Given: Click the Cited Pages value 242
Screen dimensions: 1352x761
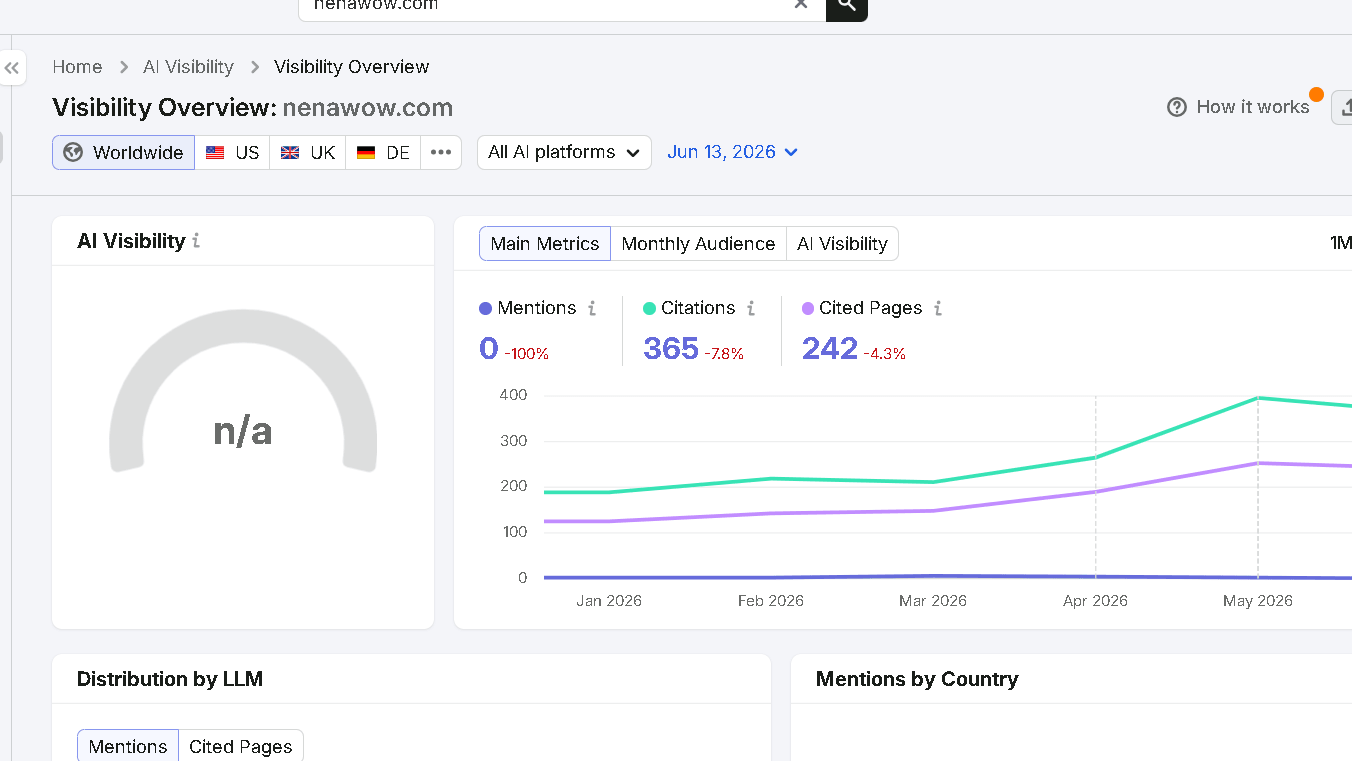Looking at the screenshot, I should (x=830, y=348).
